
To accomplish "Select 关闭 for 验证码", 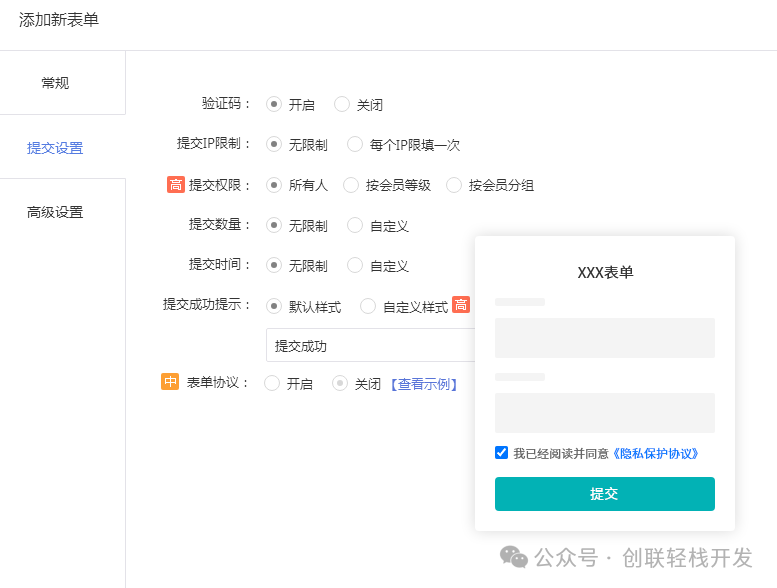I will (x=342, y=105).
